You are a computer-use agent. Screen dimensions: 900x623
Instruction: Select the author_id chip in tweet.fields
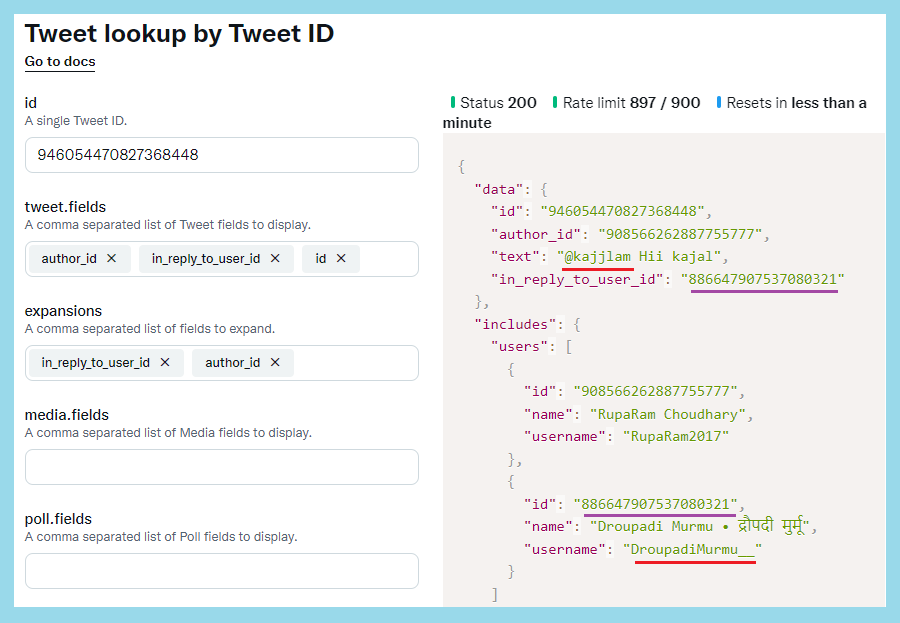point(69,258)
